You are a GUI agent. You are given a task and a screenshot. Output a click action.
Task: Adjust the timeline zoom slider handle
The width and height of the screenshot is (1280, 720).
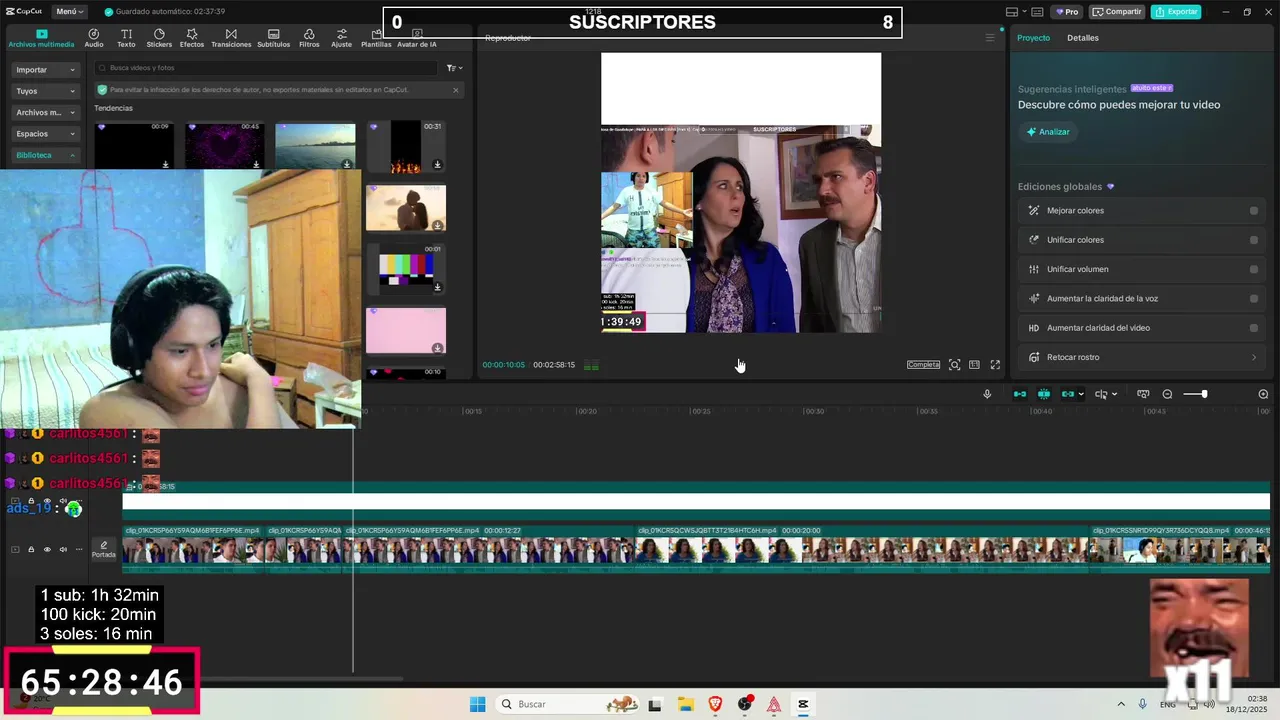1204,394
